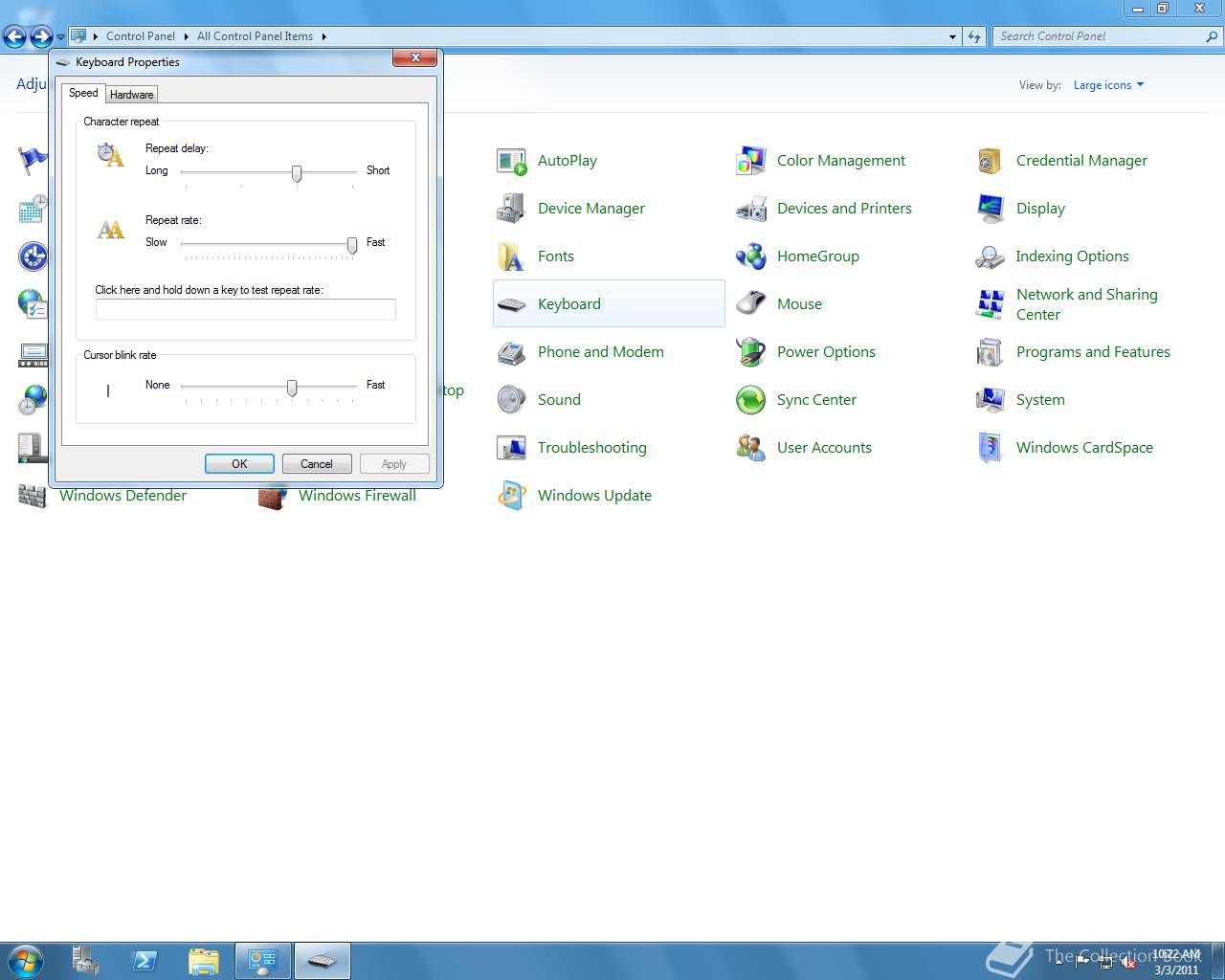The height and width of the screenshot is (980, 1225).
Task: Select the Speed tab
Action: pyautogui.click(x=83, y=93)
